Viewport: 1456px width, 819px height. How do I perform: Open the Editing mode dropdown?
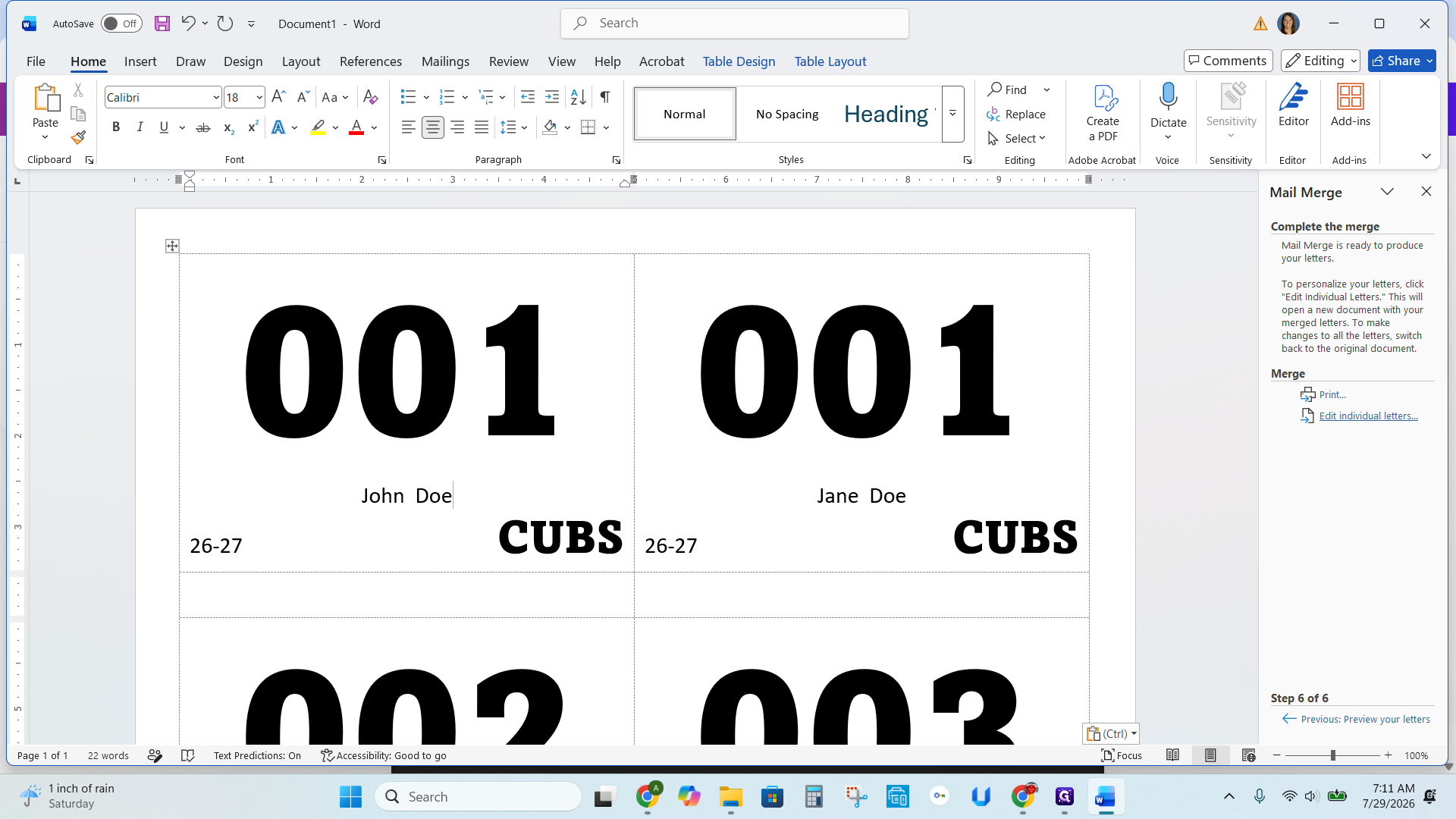[1320, 61]
